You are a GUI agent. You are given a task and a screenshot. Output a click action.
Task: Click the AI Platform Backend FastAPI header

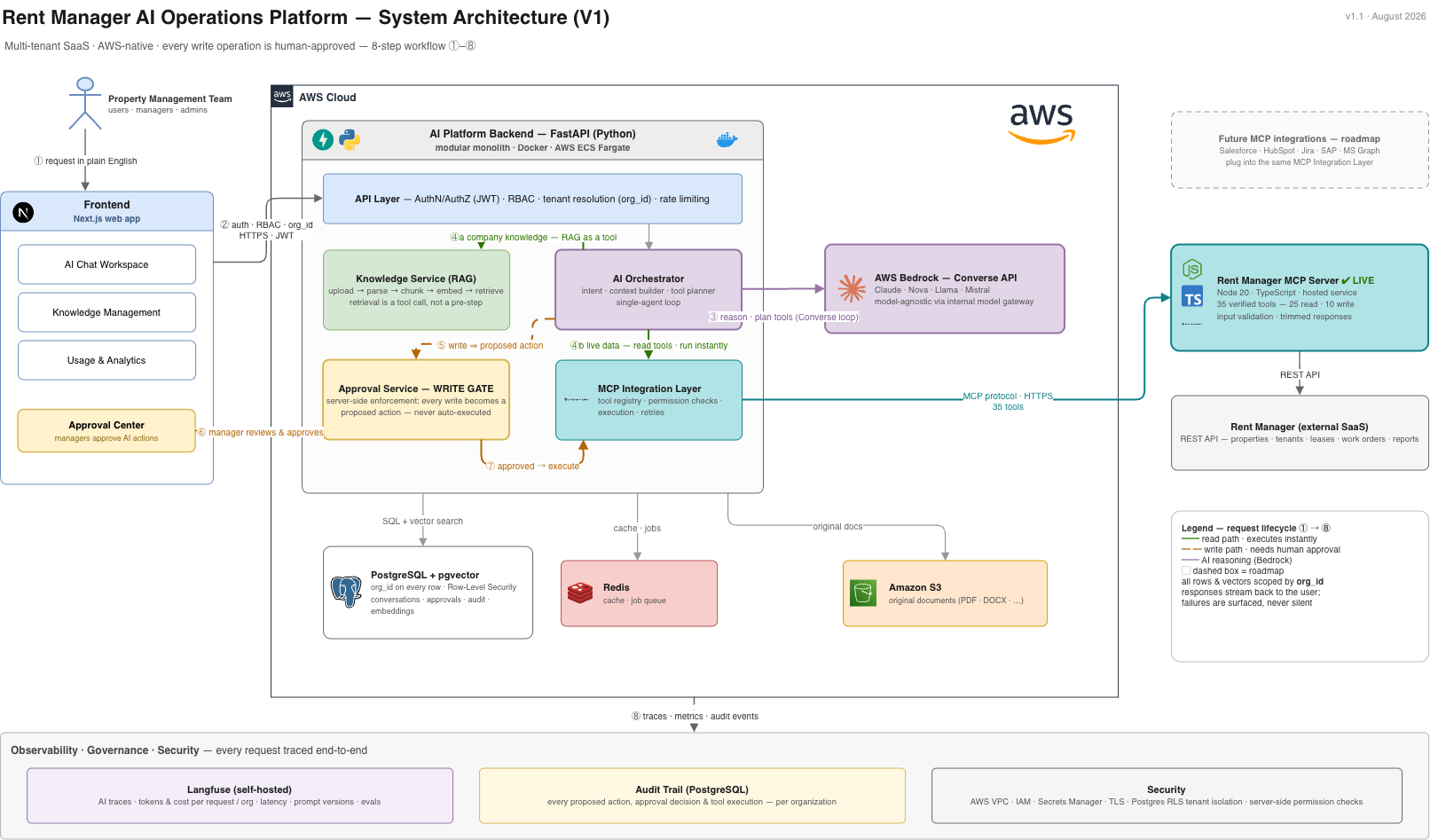point(532,140)
